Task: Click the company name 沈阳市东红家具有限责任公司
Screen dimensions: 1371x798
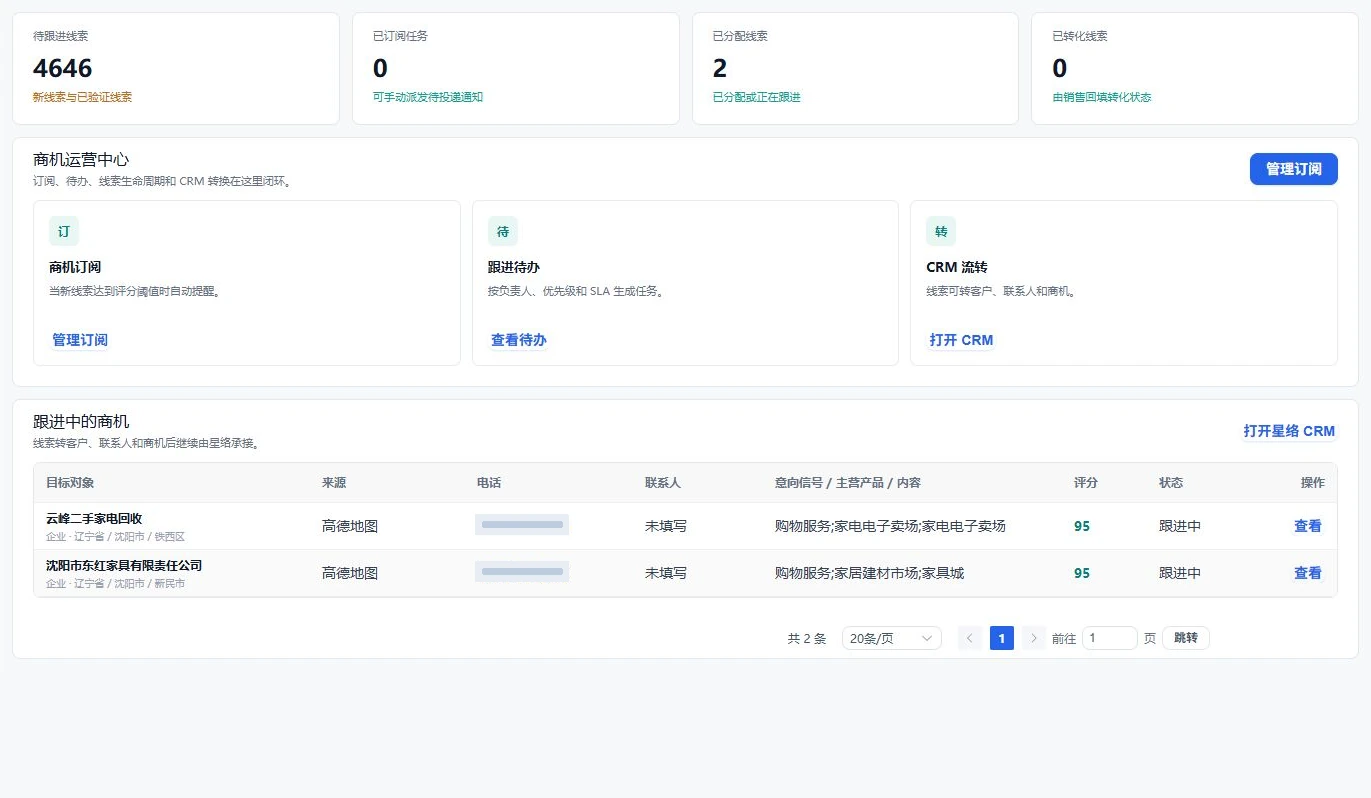Action: click(x=124, y=565)
